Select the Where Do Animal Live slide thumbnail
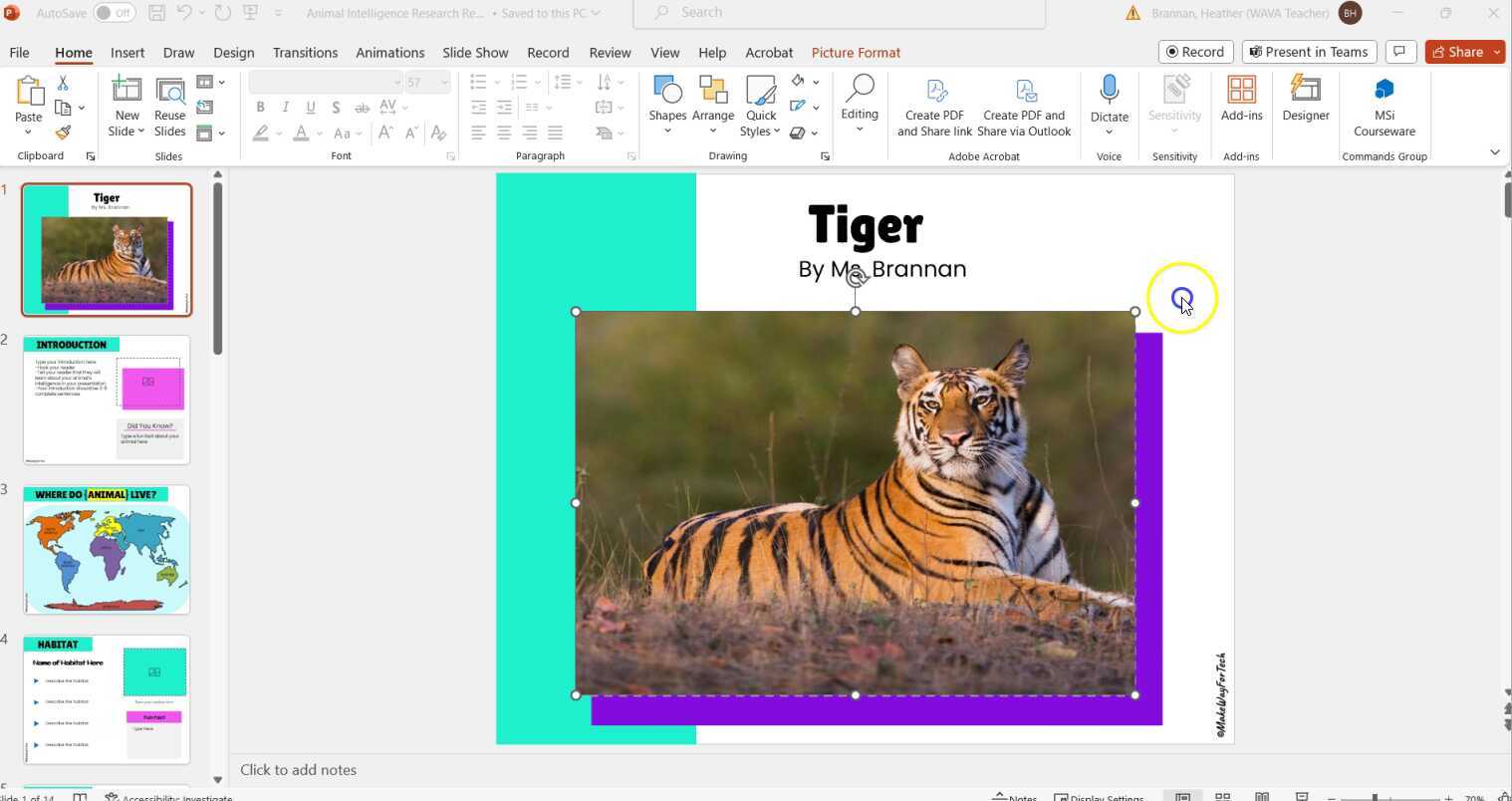The height and width of the screenshot is (801, 1512). [x=107, y=549]
